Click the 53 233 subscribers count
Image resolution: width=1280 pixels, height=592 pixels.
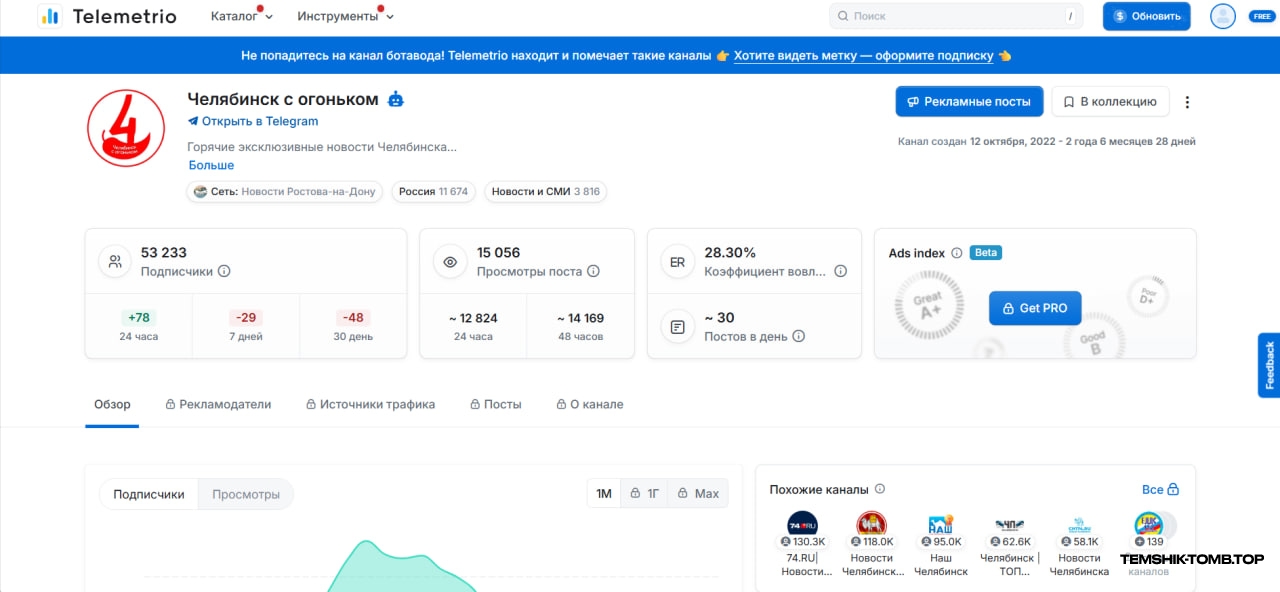click(x=164, y=252)
